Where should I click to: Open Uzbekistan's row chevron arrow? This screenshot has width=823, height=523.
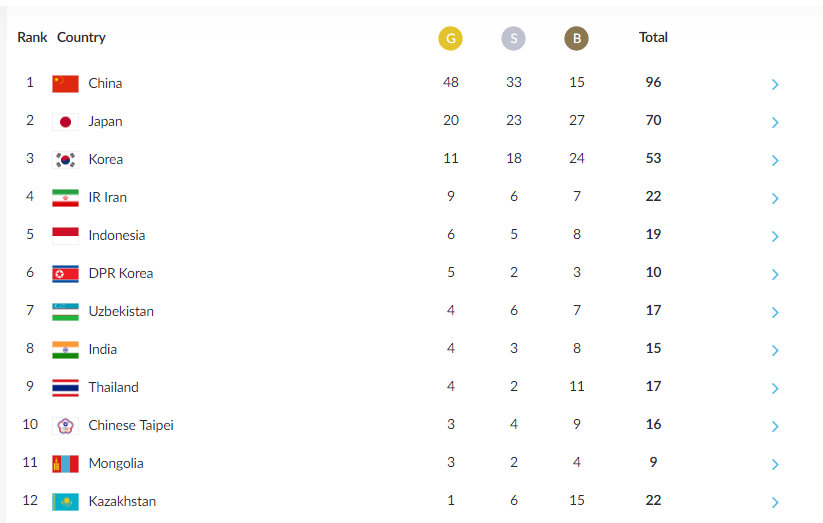click(775, 312)
